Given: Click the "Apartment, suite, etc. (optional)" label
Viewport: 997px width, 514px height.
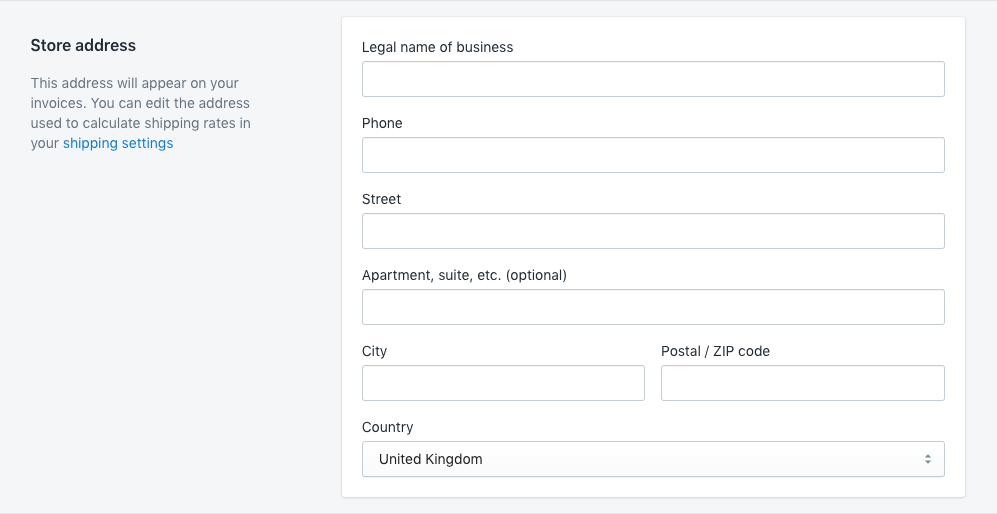Looking at the screenshot, I should click(x=464, y=275).
